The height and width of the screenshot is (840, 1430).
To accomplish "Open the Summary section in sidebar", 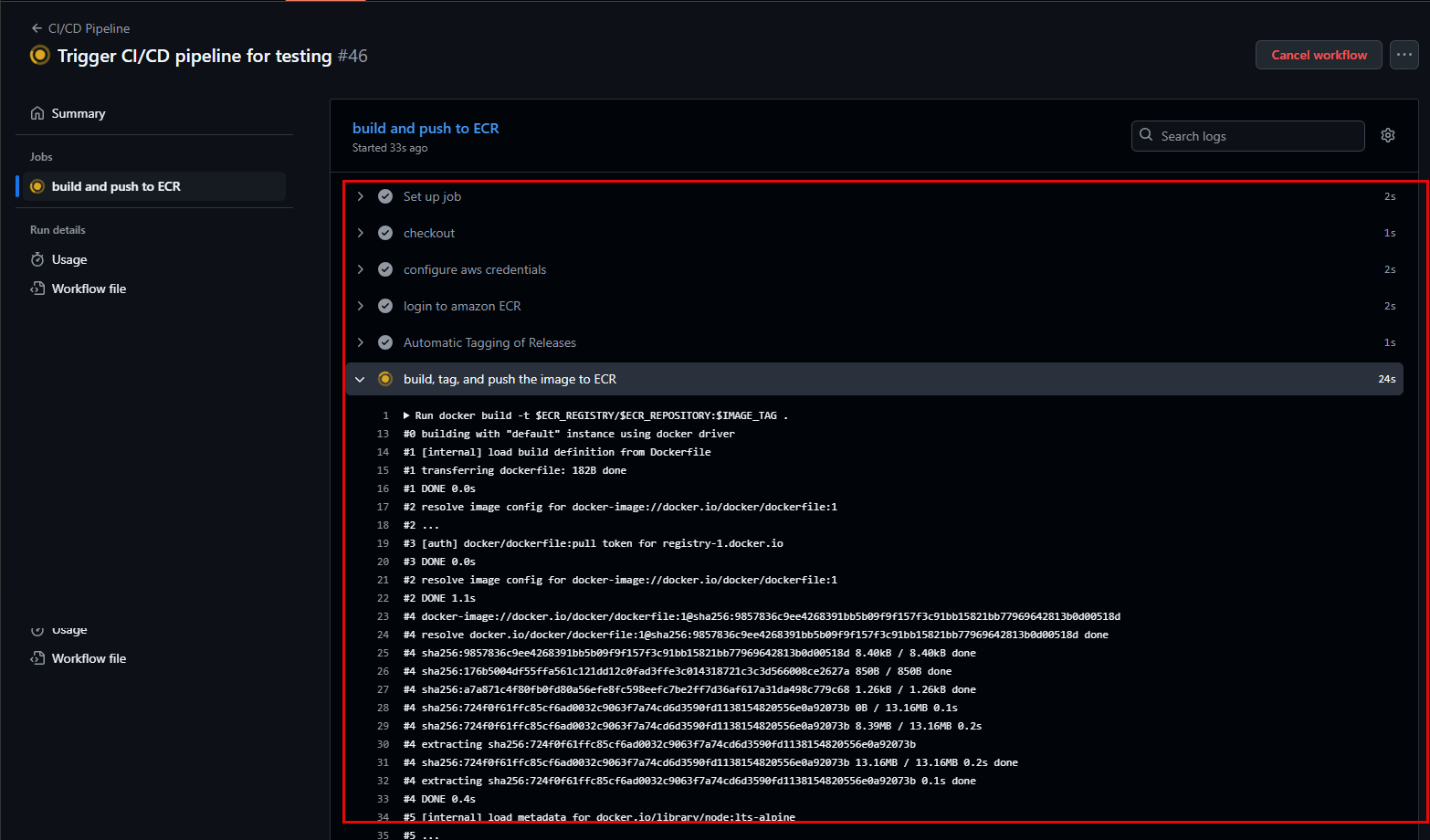I will [x=78, y=112].
